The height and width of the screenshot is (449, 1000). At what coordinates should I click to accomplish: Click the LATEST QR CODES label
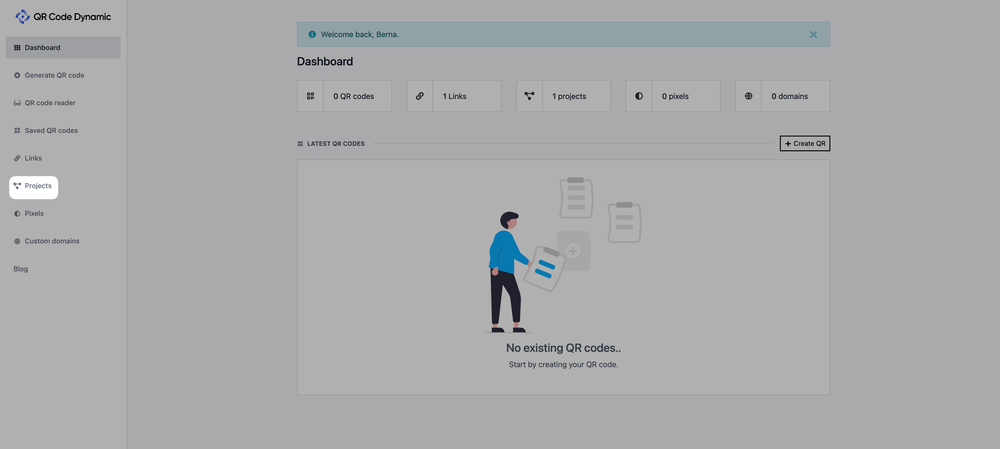(336, 144)
